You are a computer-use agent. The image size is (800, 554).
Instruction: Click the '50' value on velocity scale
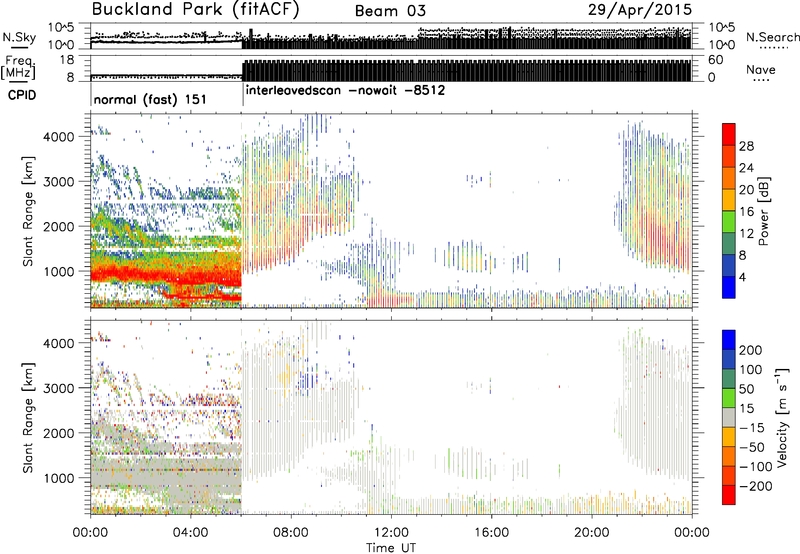pos(747,389)
